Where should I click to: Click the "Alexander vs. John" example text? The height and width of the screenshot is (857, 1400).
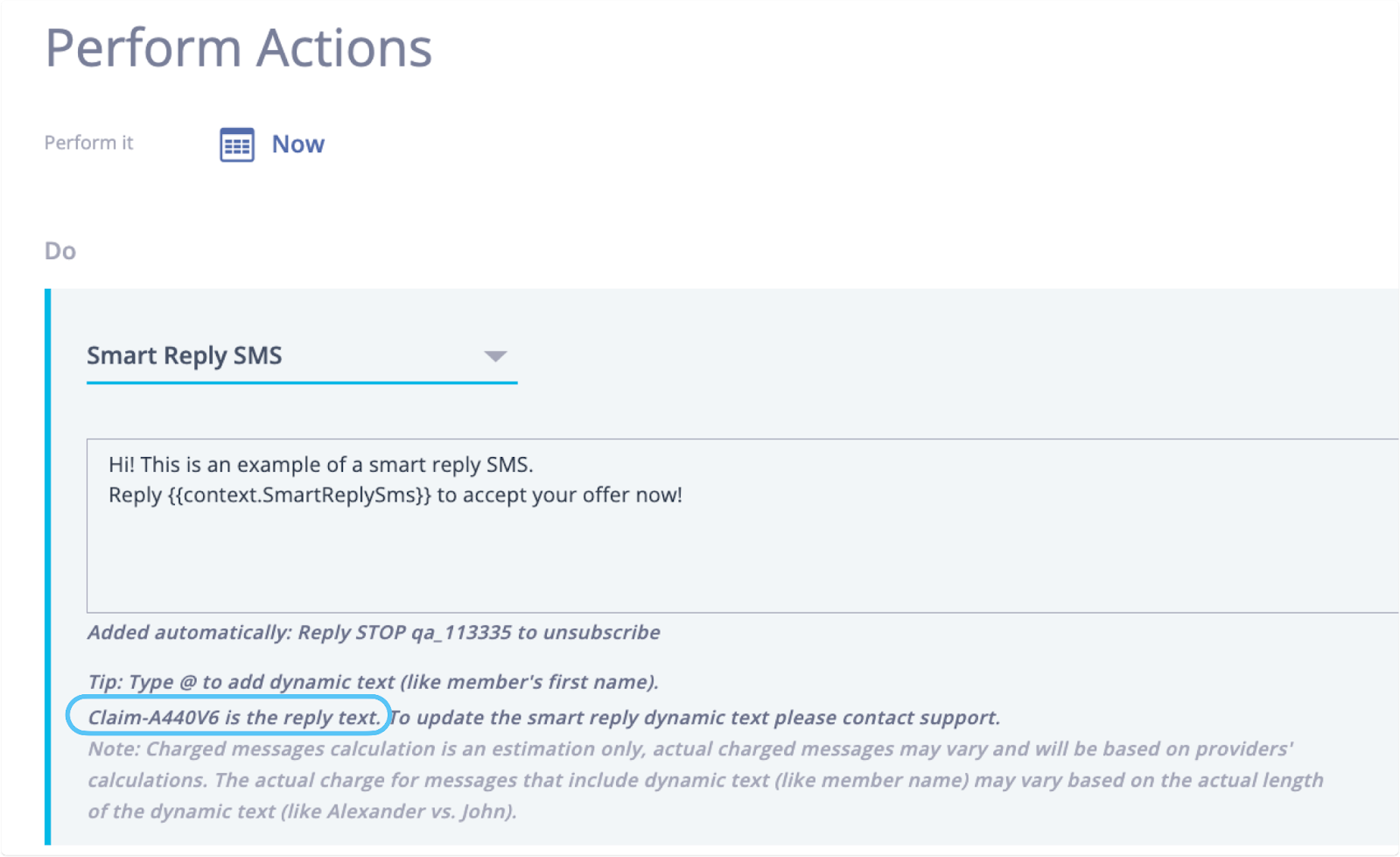419,811
